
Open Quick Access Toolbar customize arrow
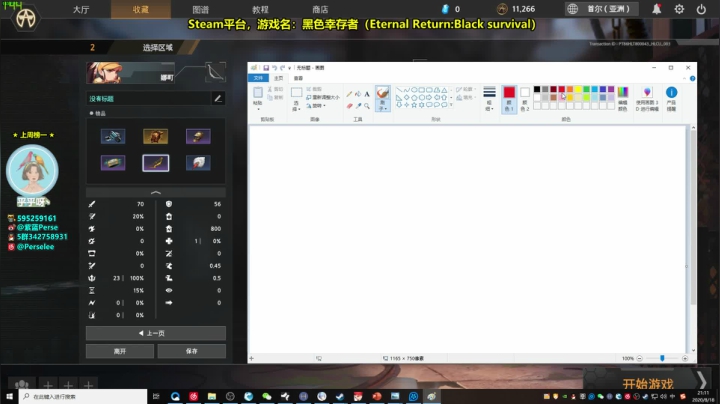289,68
